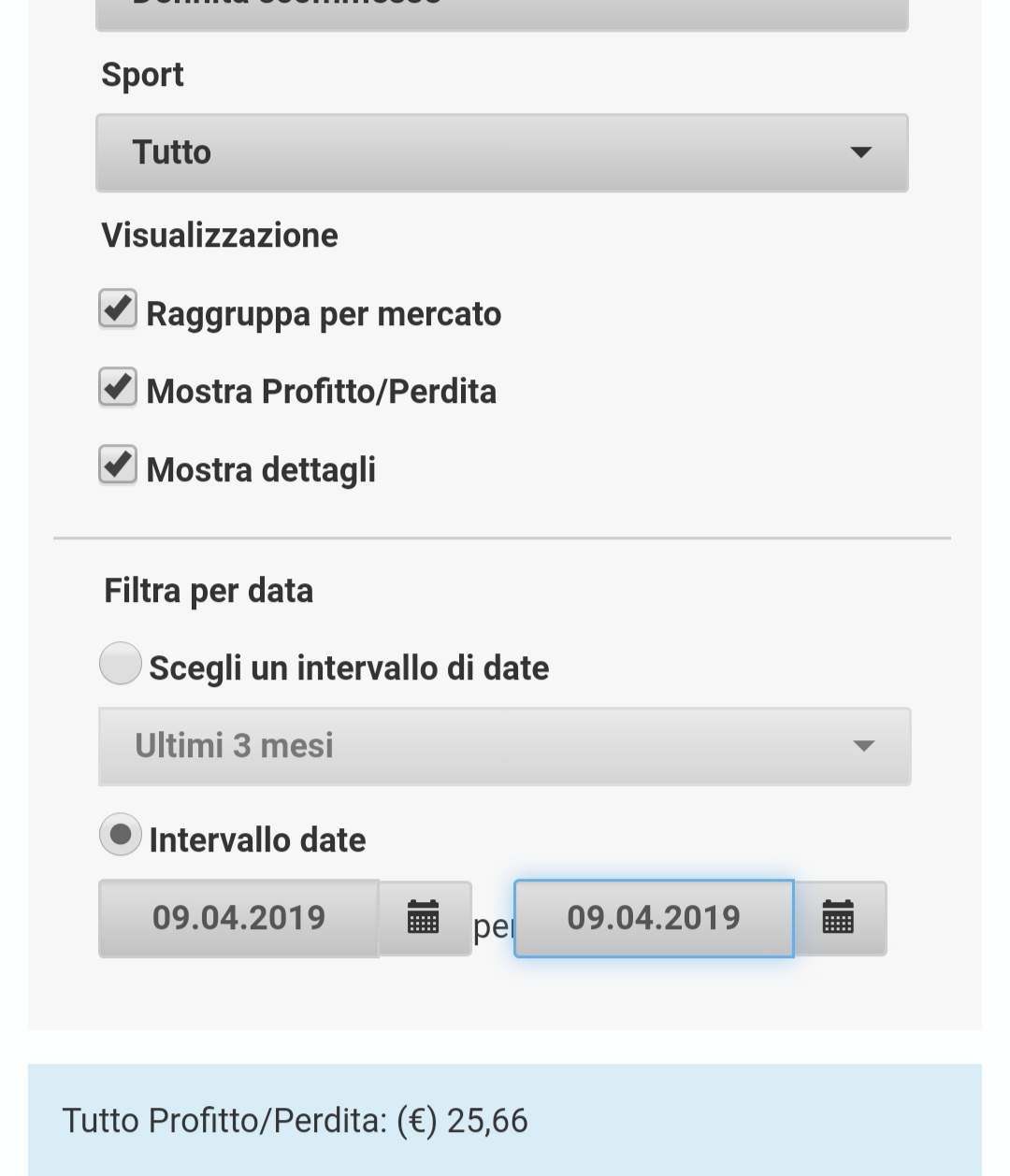Open the Sport dropdown showing Tutto
This screenshot has width=1010, height=1176.
click(501, 152)
